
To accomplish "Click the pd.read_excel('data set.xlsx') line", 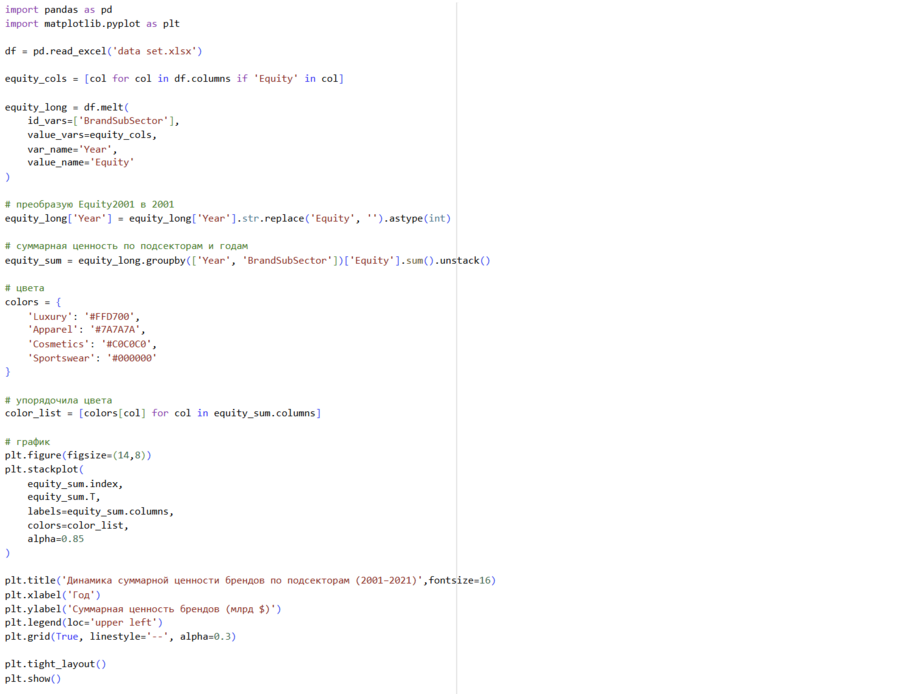I will [103, 51].
